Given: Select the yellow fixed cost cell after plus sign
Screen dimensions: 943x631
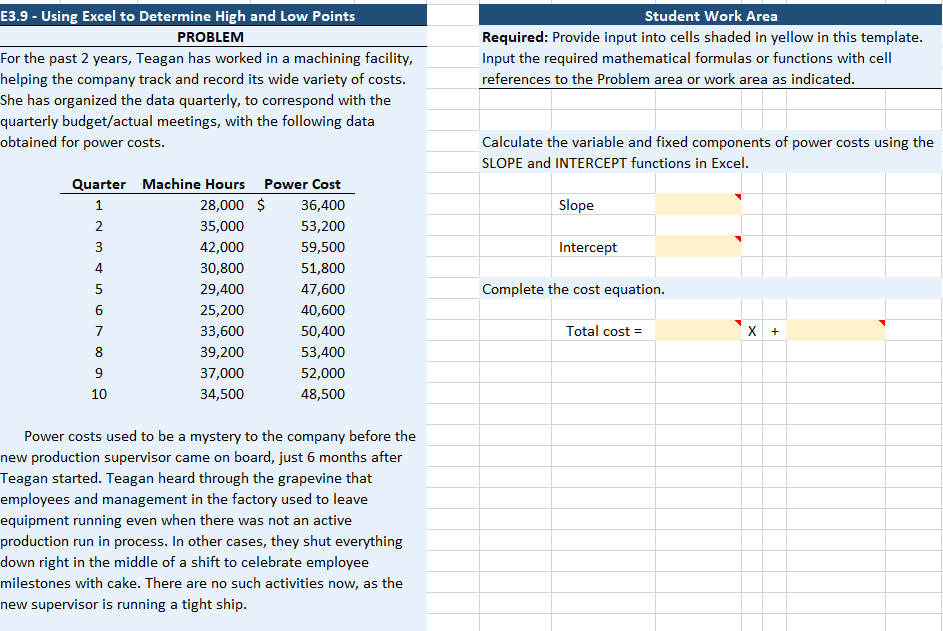Looking at the screenshot, I should [x=836, y=330].
